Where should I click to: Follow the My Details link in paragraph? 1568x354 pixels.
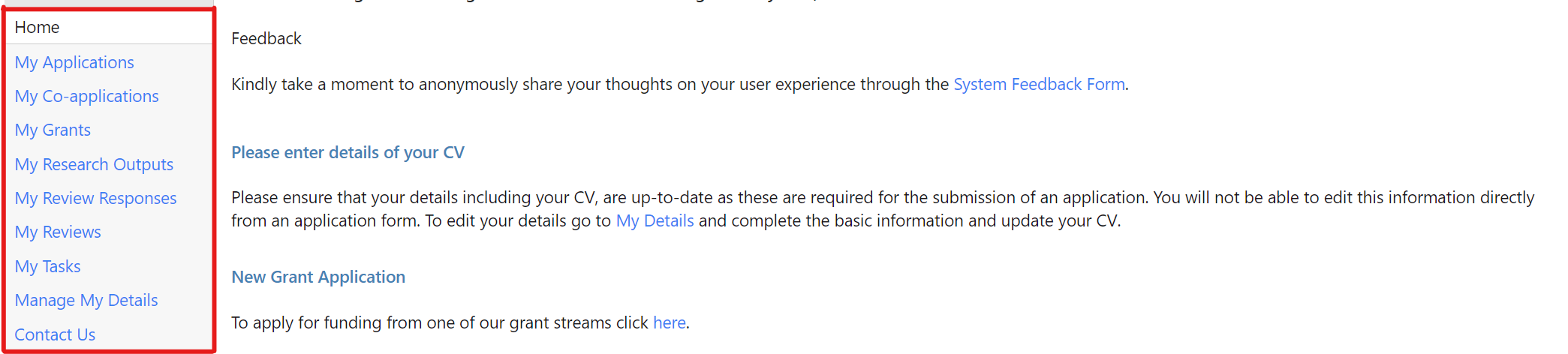coord(655,220)
